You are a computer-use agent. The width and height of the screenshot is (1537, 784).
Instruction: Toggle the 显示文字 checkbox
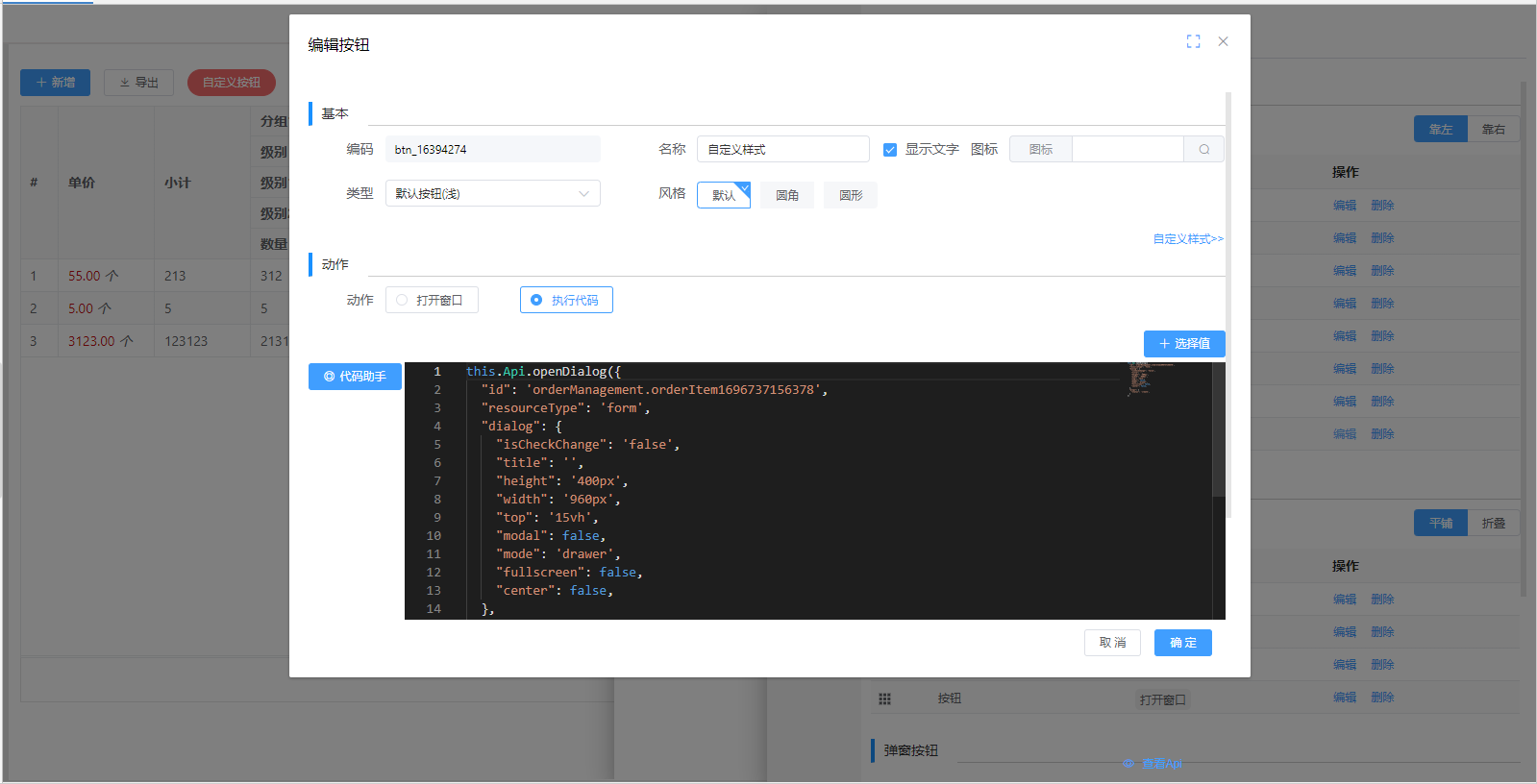click(x=890, y=150)
